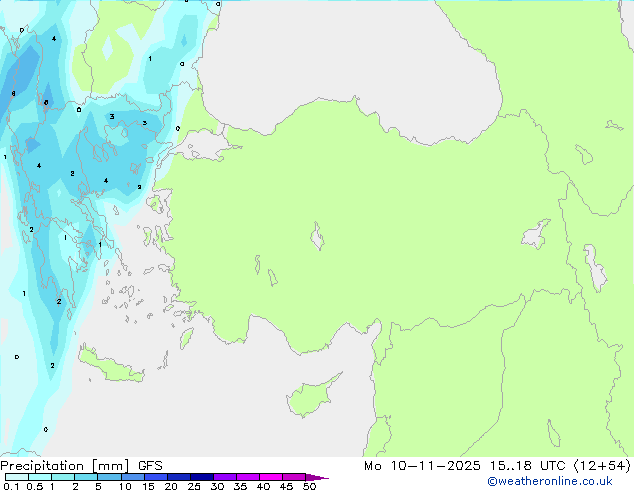Click the island of Crete on the map

[x=111, y=366]
